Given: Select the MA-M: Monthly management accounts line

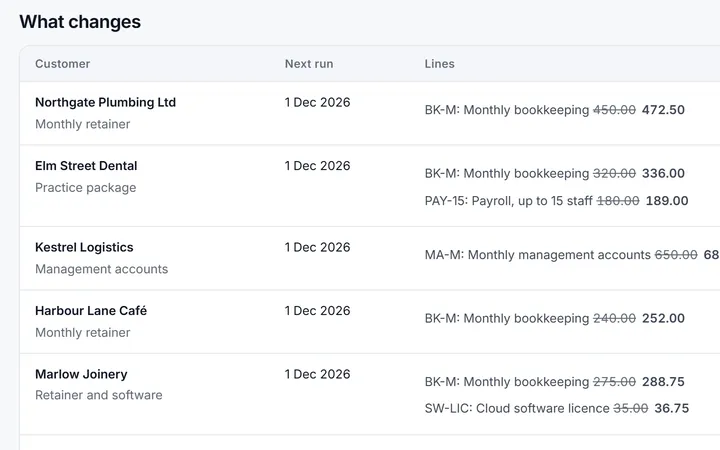Looking at the screenshot, I should (538, 255).
